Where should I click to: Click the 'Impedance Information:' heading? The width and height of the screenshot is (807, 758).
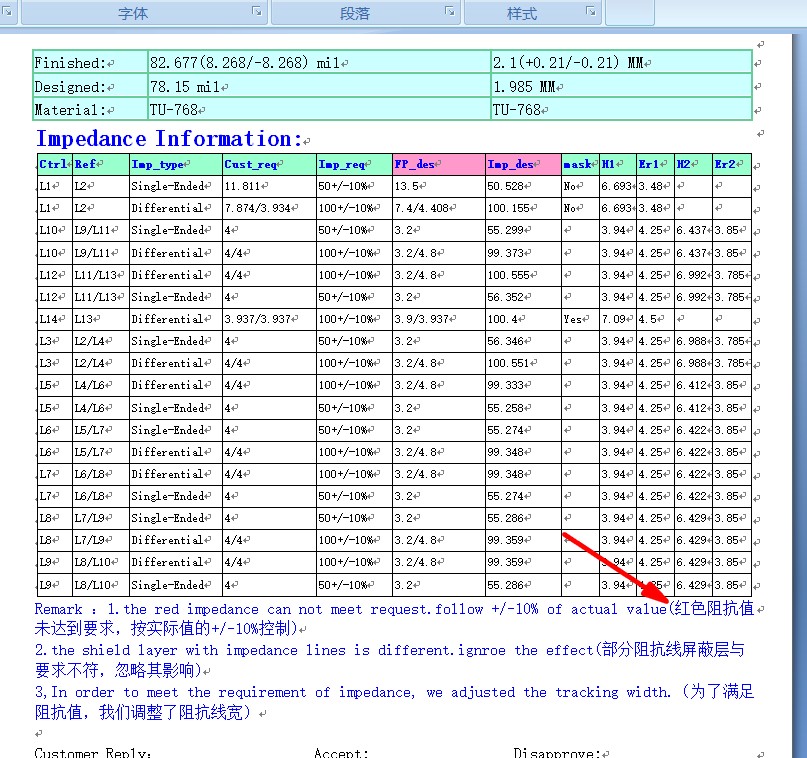pos(169,138)
